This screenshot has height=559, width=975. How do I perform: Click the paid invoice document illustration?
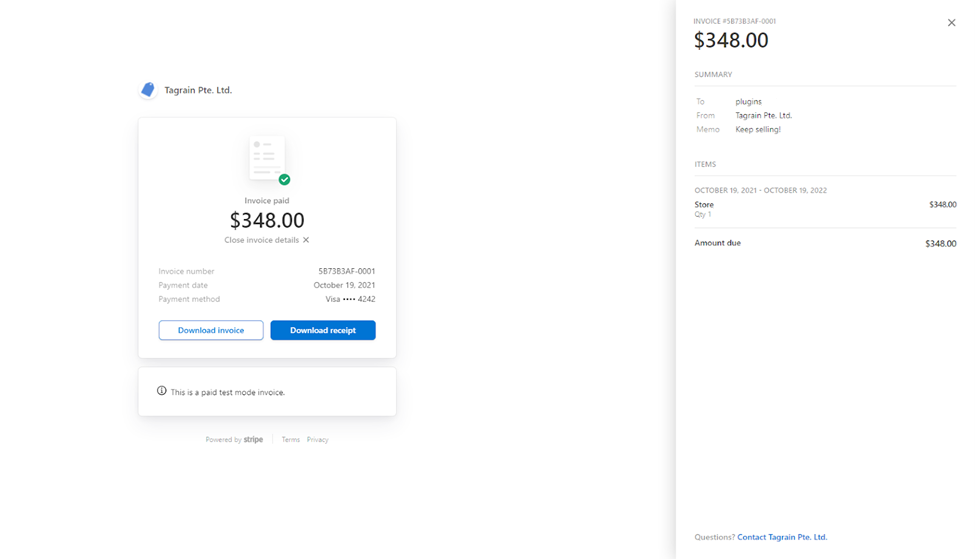coord(267,158)
